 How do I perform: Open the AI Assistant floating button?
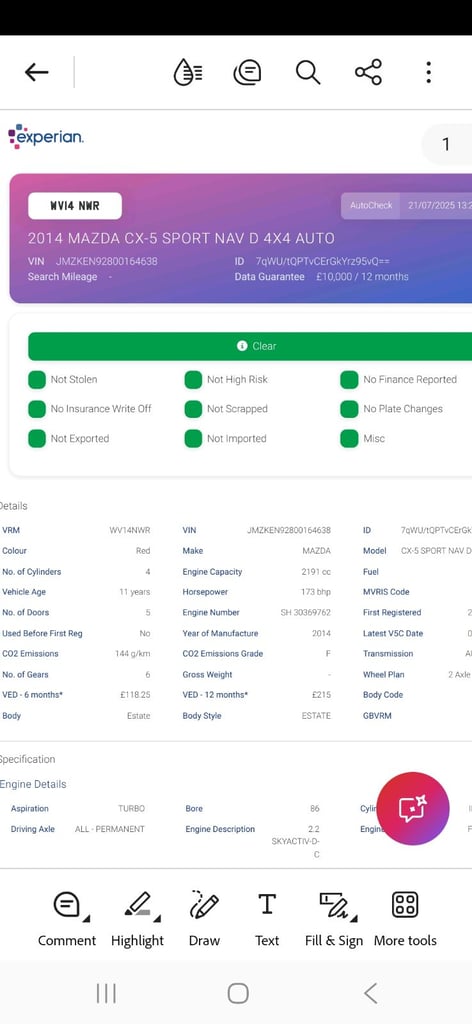(x=413, y=808)
